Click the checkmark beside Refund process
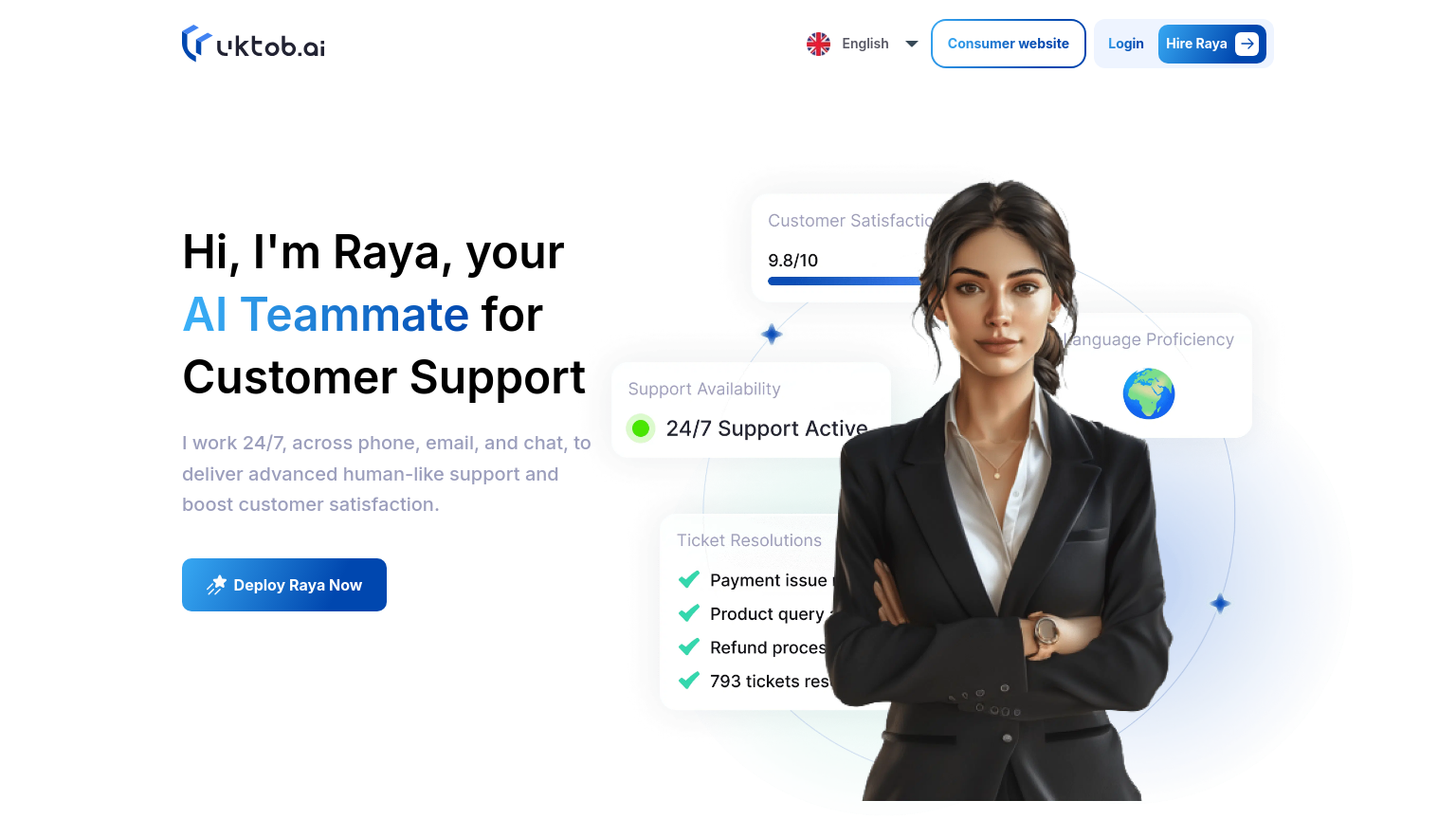 pyautogui.click(x=689, y=647)
